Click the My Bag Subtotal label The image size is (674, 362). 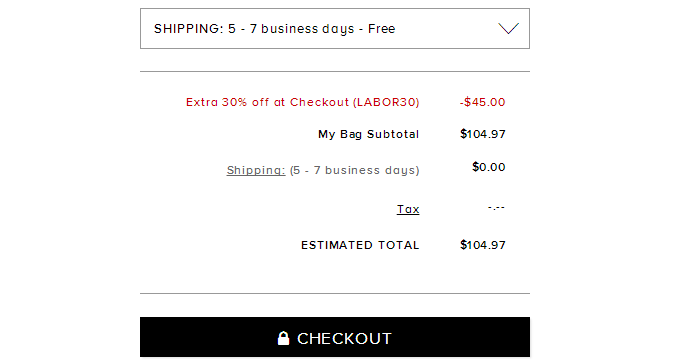(368, 134)
